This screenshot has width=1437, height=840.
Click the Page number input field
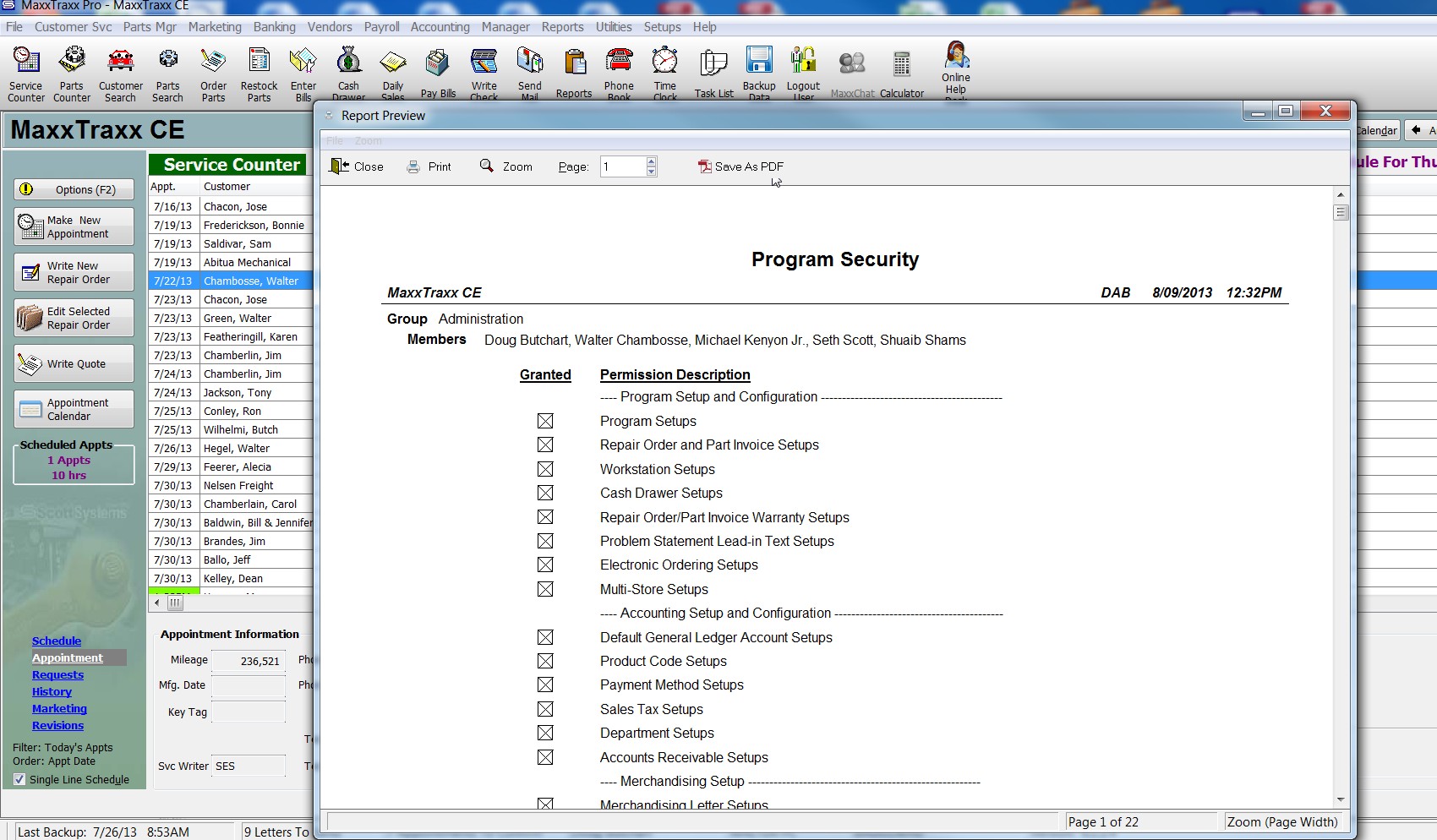(x=623, y=166)
